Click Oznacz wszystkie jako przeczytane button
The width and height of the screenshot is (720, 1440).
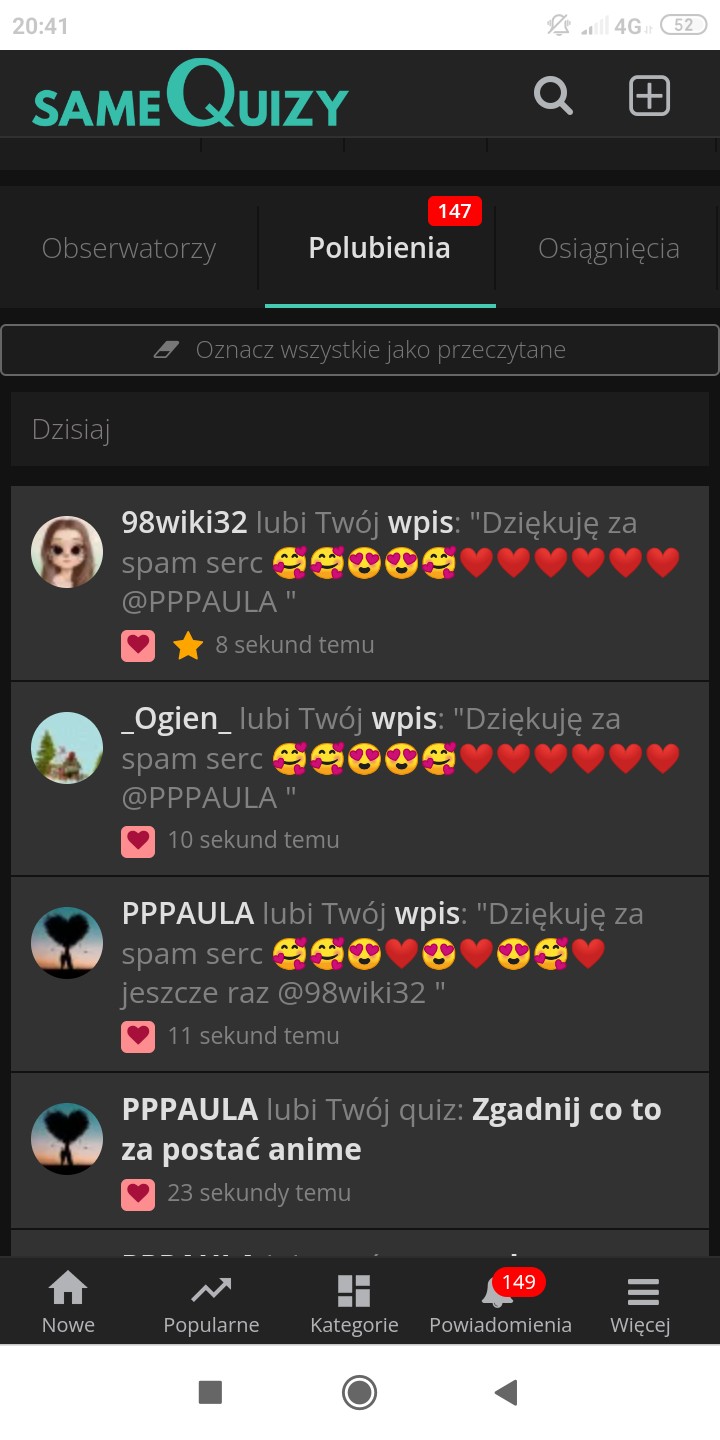click(x=360, y=350)
